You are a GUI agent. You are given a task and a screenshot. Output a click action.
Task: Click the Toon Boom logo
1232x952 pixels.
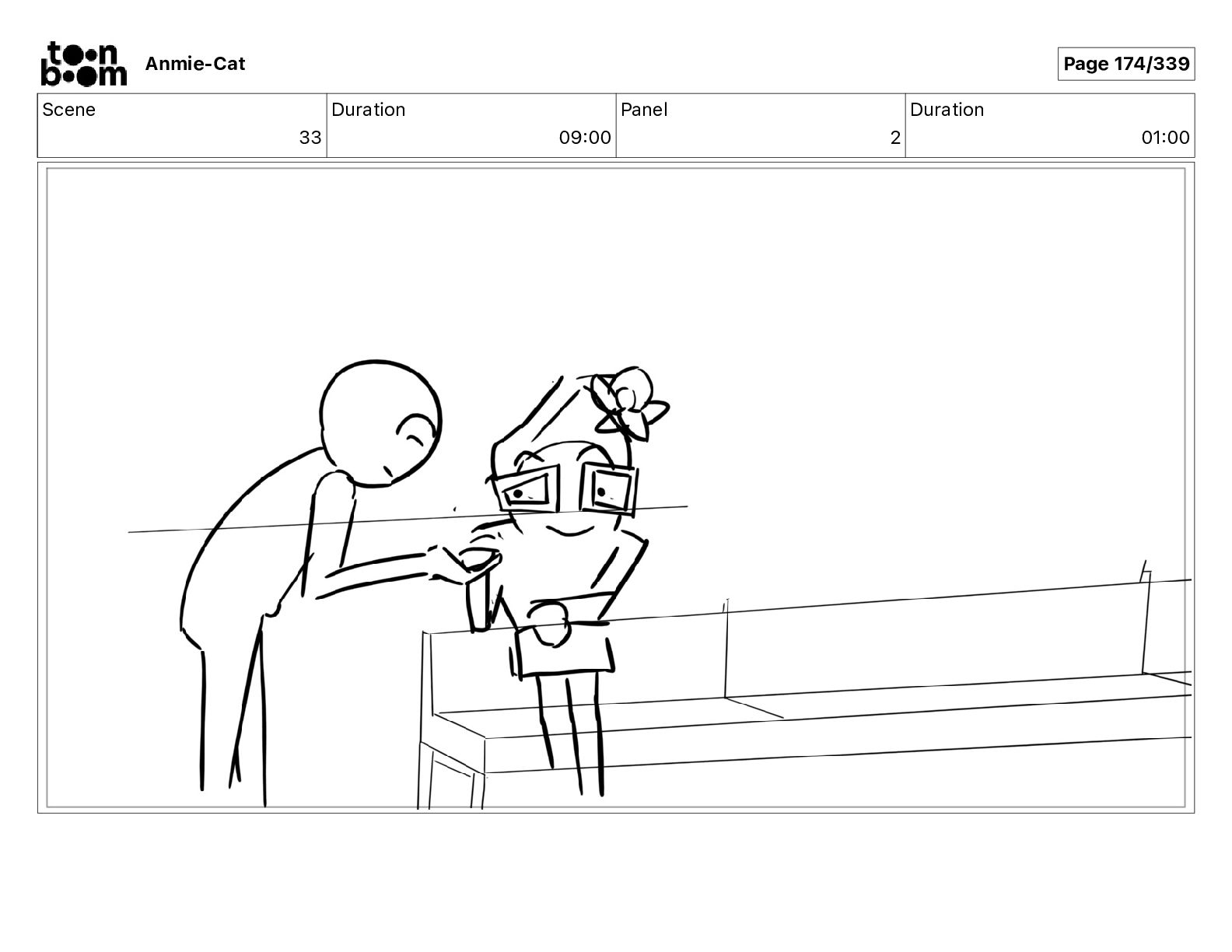pyautogui.click(x=83, y=64)
